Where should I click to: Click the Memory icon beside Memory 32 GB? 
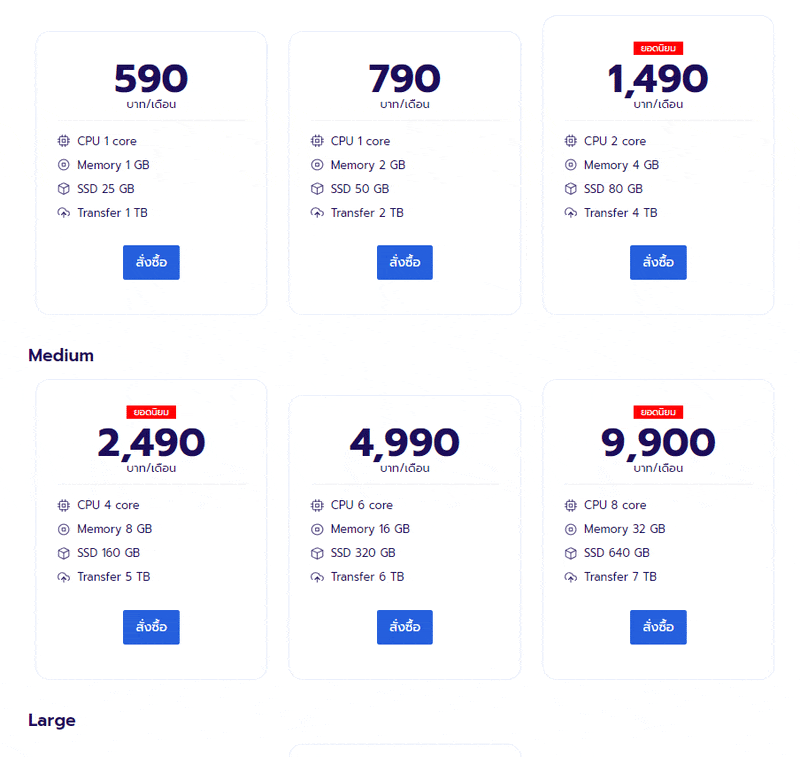pos(571,529)
